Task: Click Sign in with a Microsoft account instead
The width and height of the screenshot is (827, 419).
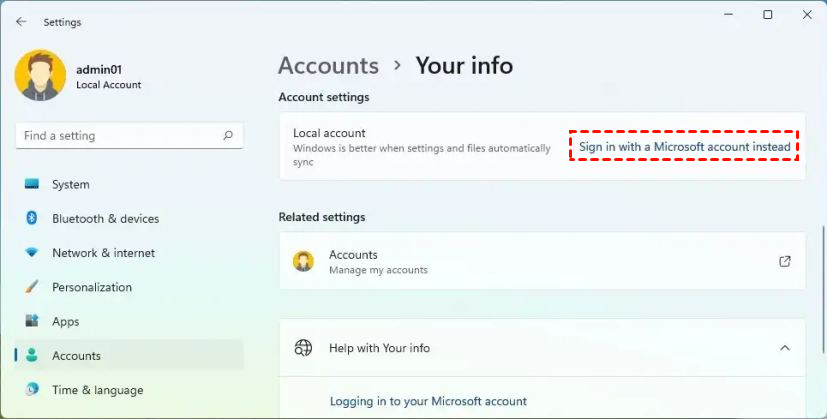Action: click(x=685, y=147)
